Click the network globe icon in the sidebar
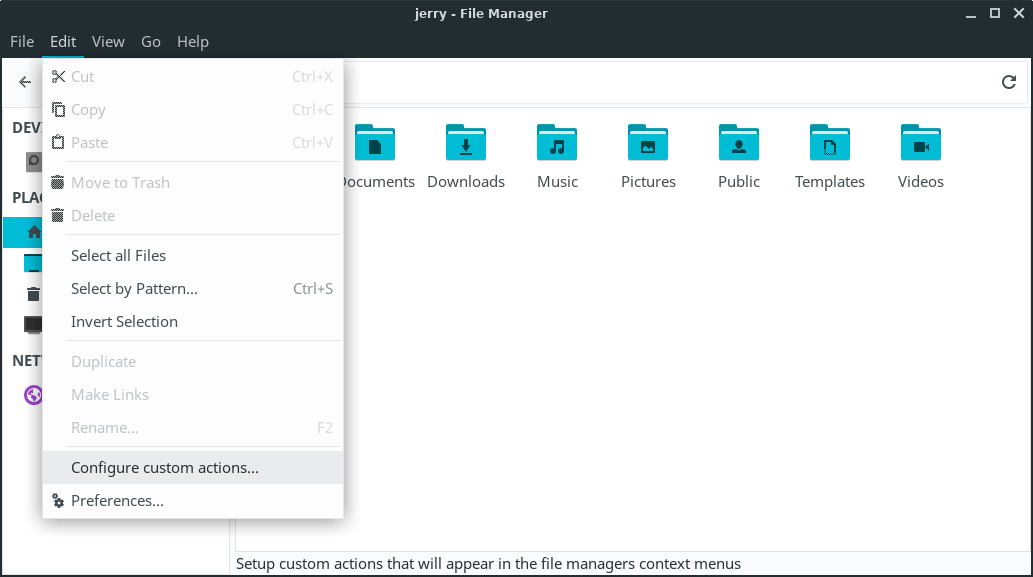The width and height of the screenshot is (1033, 577). pos(33,395)
